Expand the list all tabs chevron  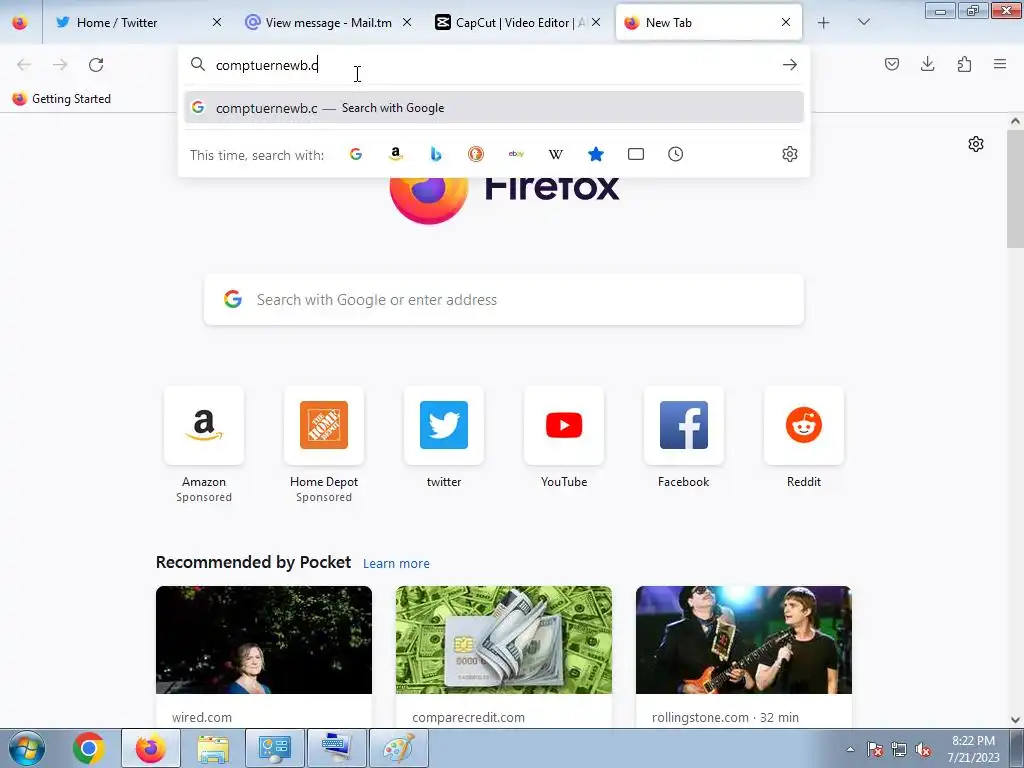863,22
